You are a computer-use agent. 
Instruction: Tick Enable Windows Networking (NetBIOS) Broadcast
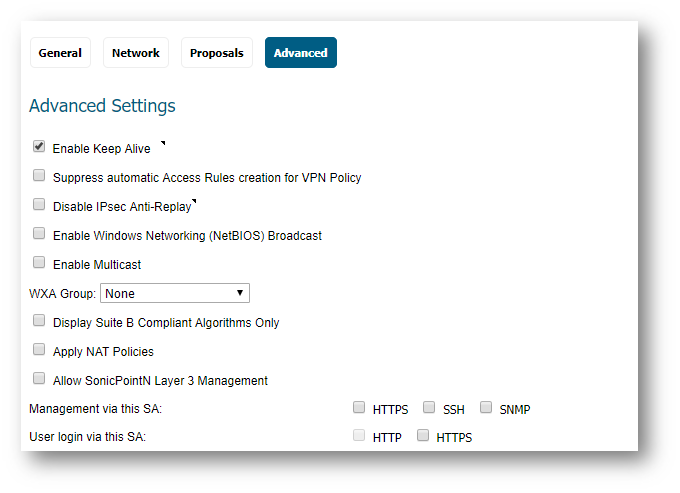39,233
